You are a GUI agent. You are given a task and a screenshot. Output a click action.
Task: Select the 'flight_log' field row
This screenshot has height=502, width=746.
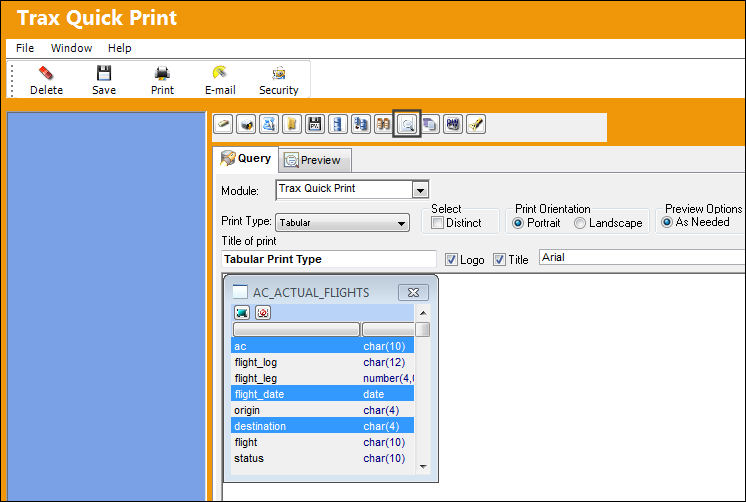coord(323,362)
